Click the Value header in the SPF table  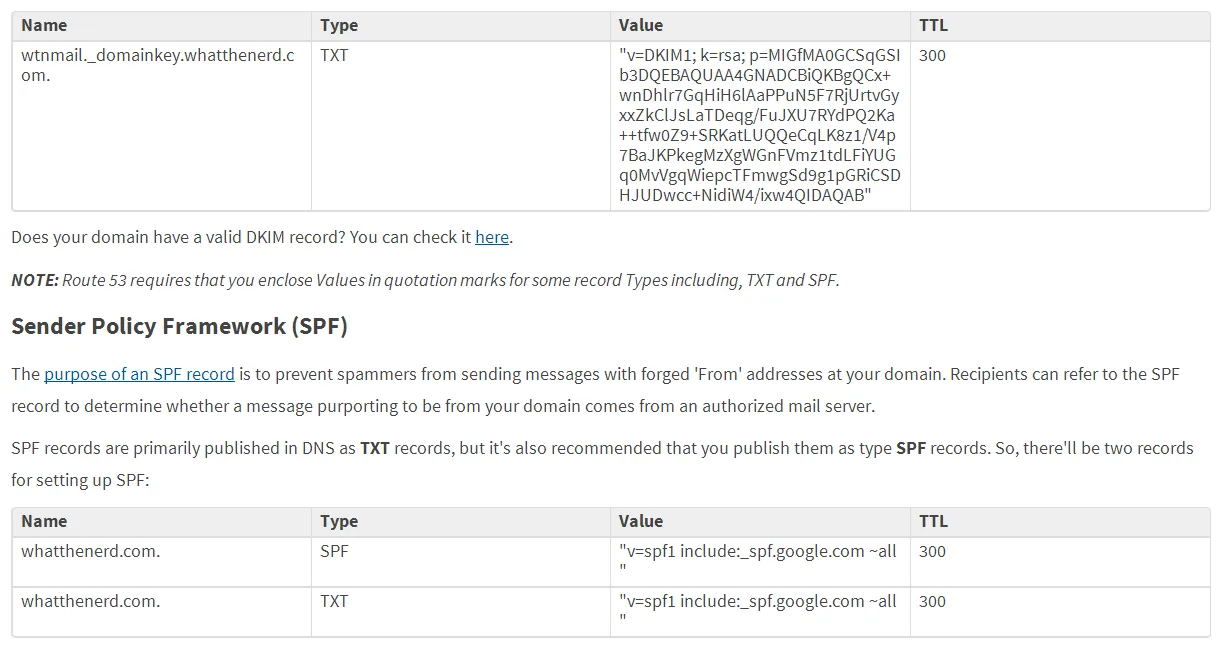click(640, 521)
